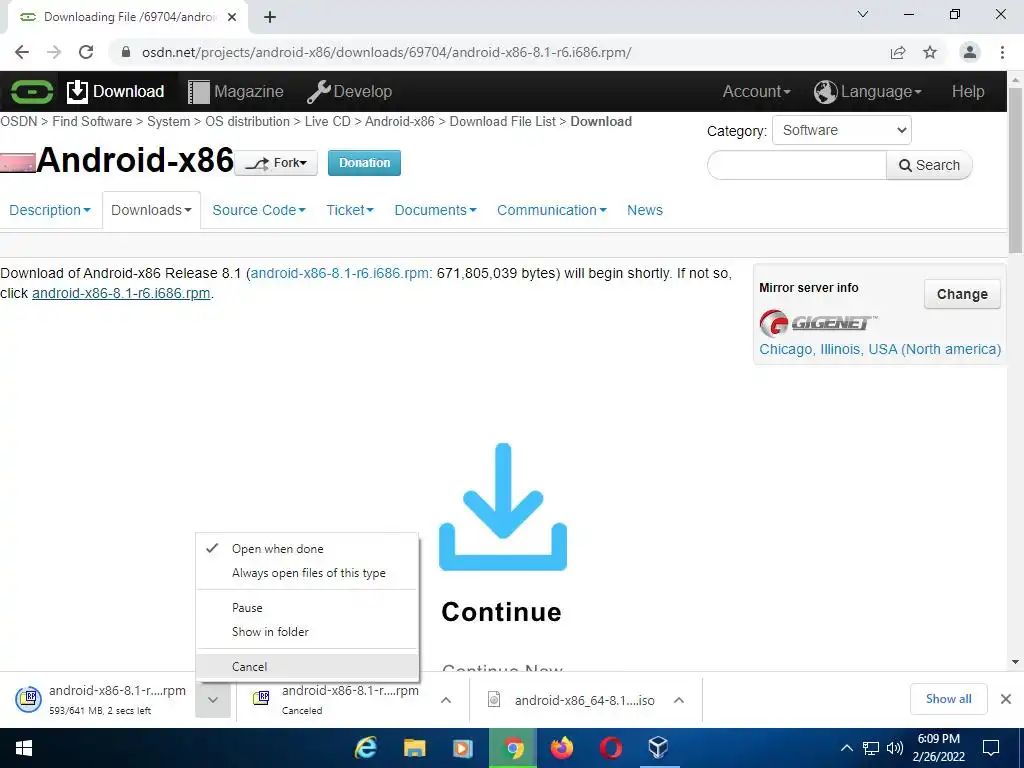Open the Chrome three-dot menu
The image size is (1024, 768).
pyautogui.click(x=1002, y=52)
